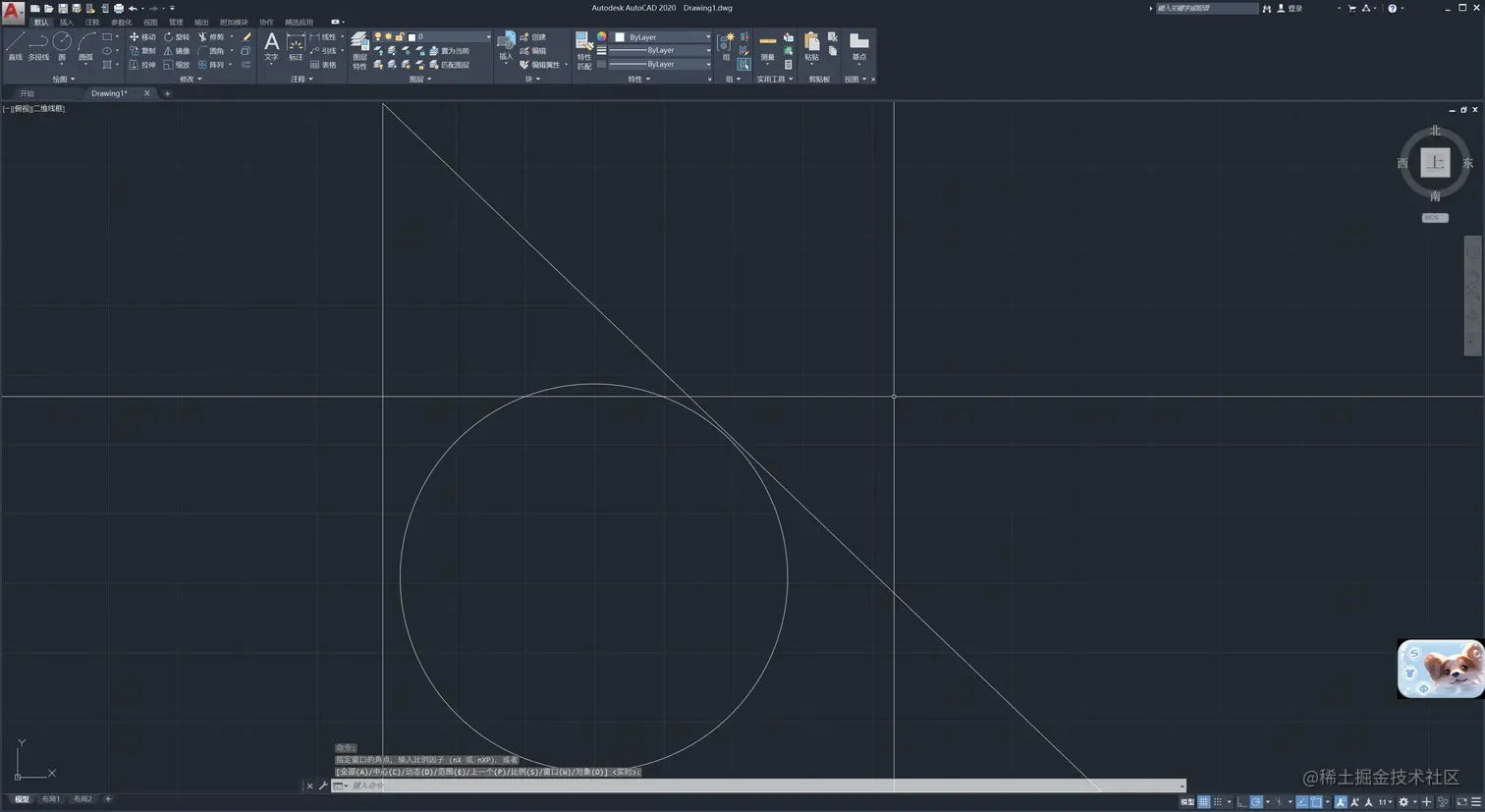Click the Mirror (镜像) tool
This screenshot has height=812, width=1485.
pyautogui.click(x=177, y=50)
